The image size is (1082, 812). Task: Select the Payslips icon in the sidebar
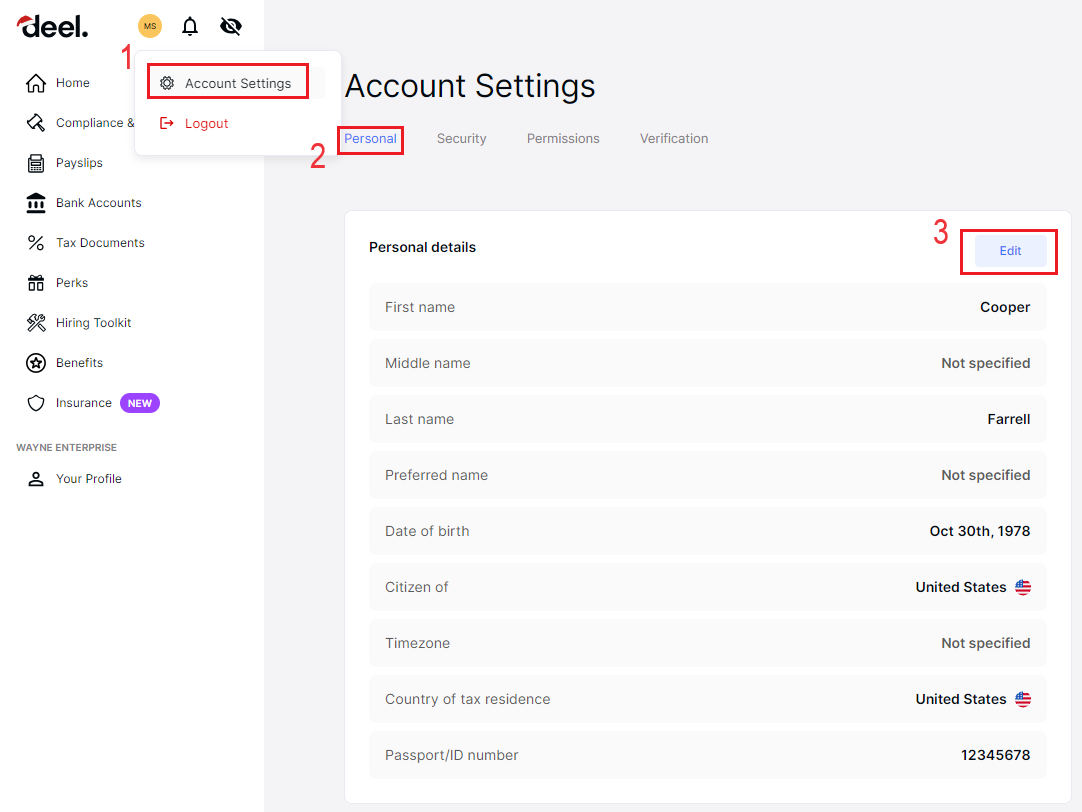pos(35,162)
